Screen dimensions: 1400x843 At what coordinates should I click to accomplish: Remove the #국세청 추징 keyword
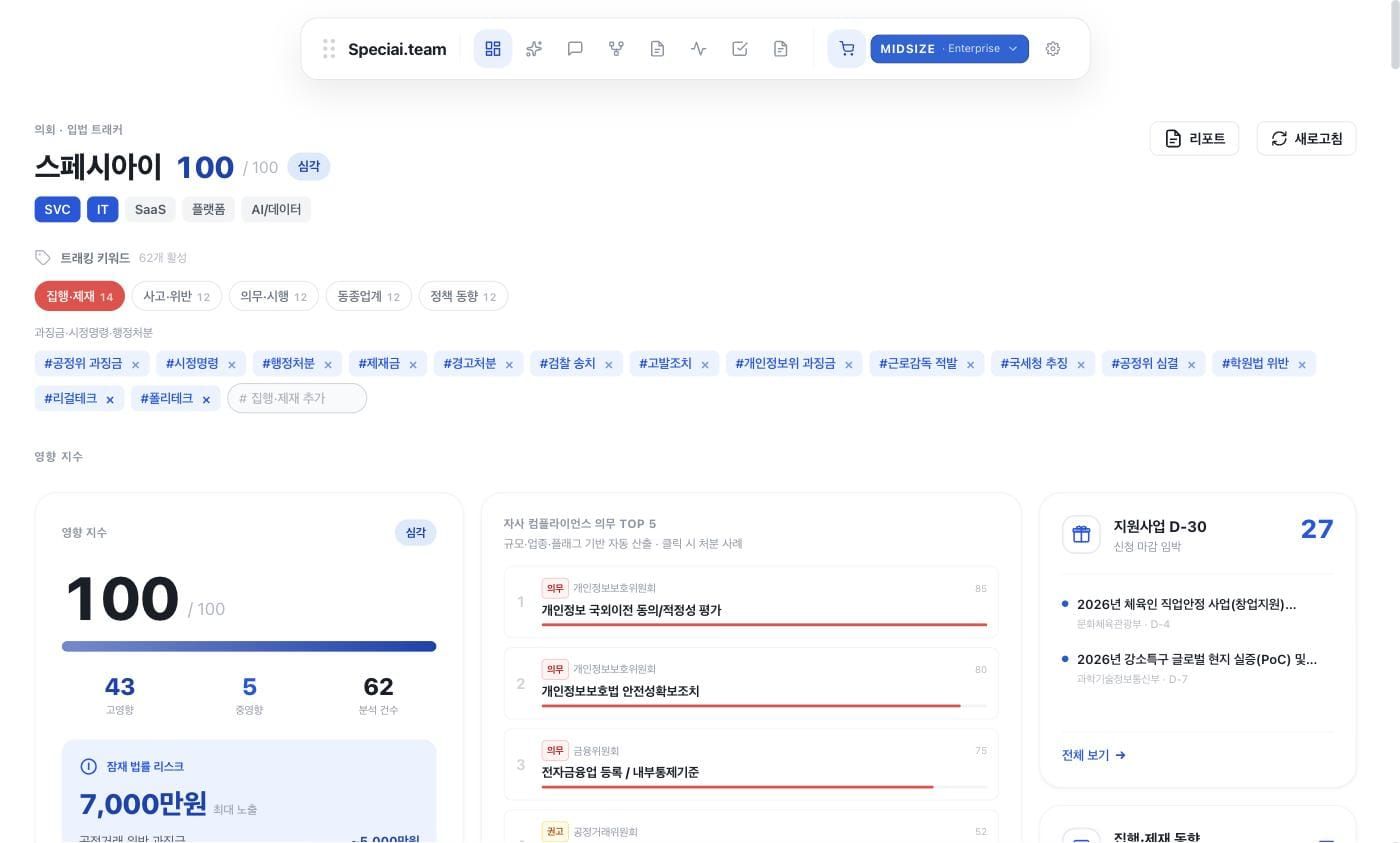[1081, 364]
